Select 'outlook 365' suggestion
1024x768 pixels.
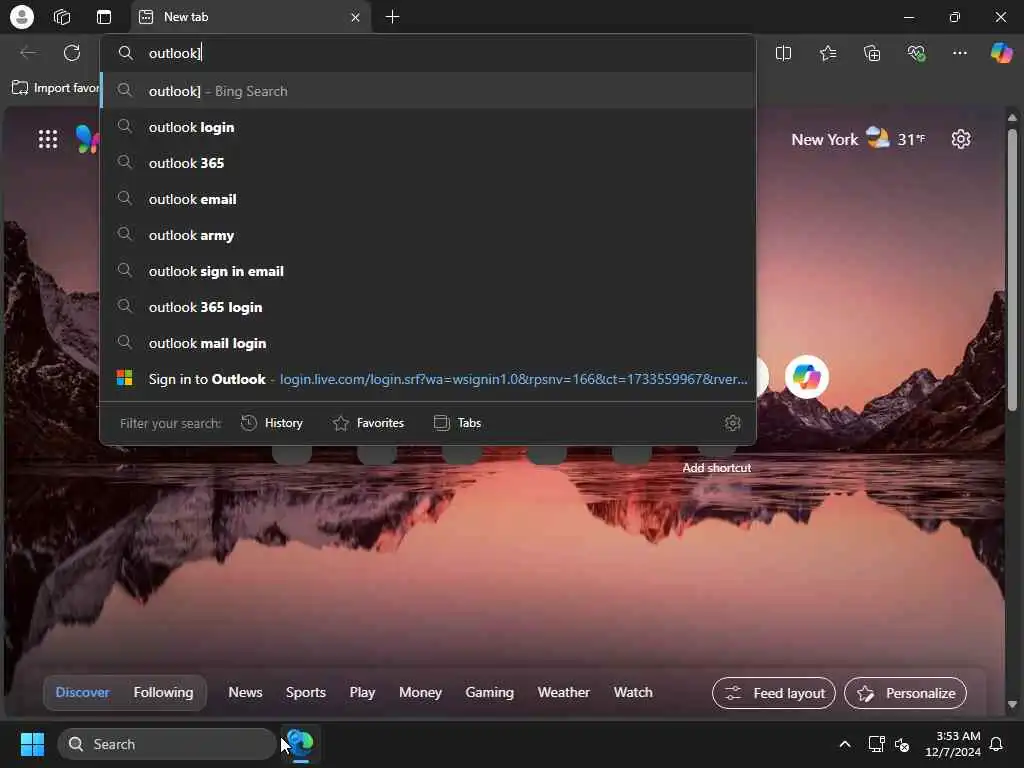428,163
